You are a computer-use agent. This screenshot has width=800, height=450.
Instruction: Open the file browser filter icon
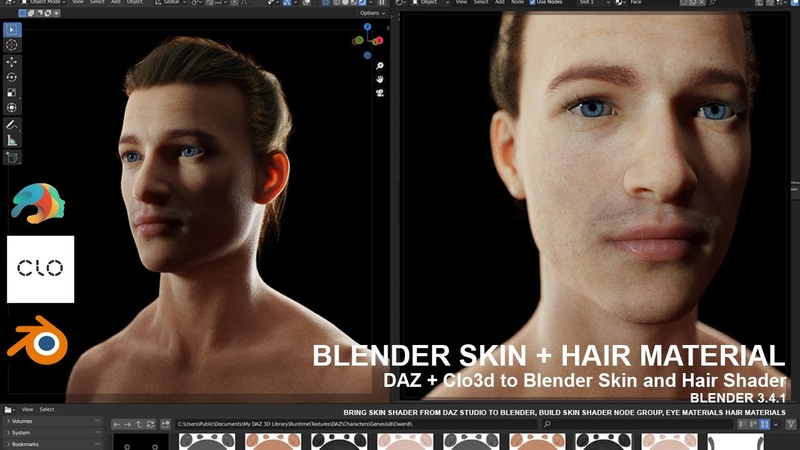[791, 424]
